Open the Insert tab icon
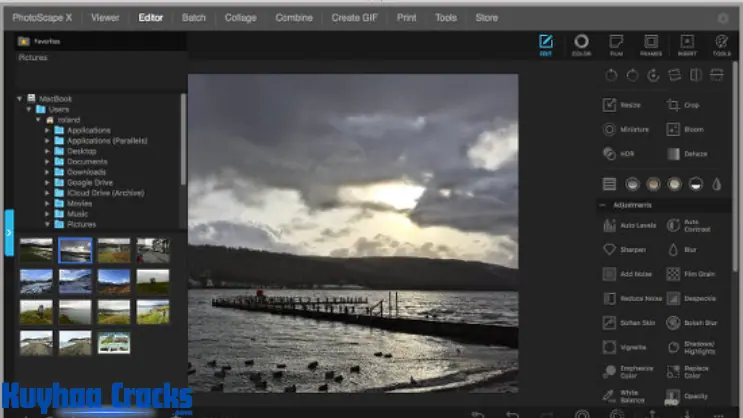 pos(687,45)
